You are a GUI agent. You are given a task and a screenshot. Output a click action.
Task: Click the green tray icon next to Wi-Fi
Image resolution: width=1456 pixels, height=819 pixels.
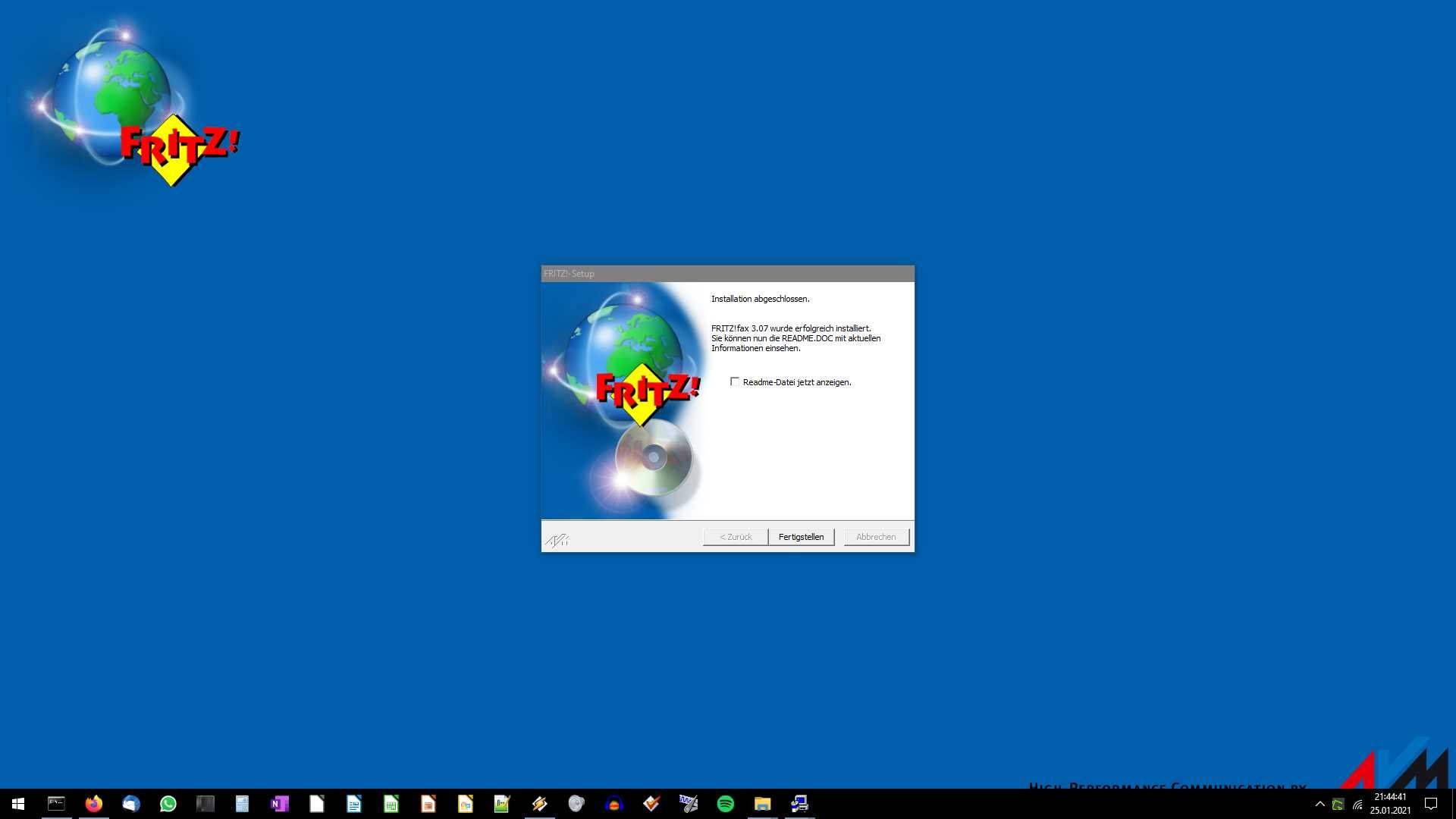click(1338, 804)
